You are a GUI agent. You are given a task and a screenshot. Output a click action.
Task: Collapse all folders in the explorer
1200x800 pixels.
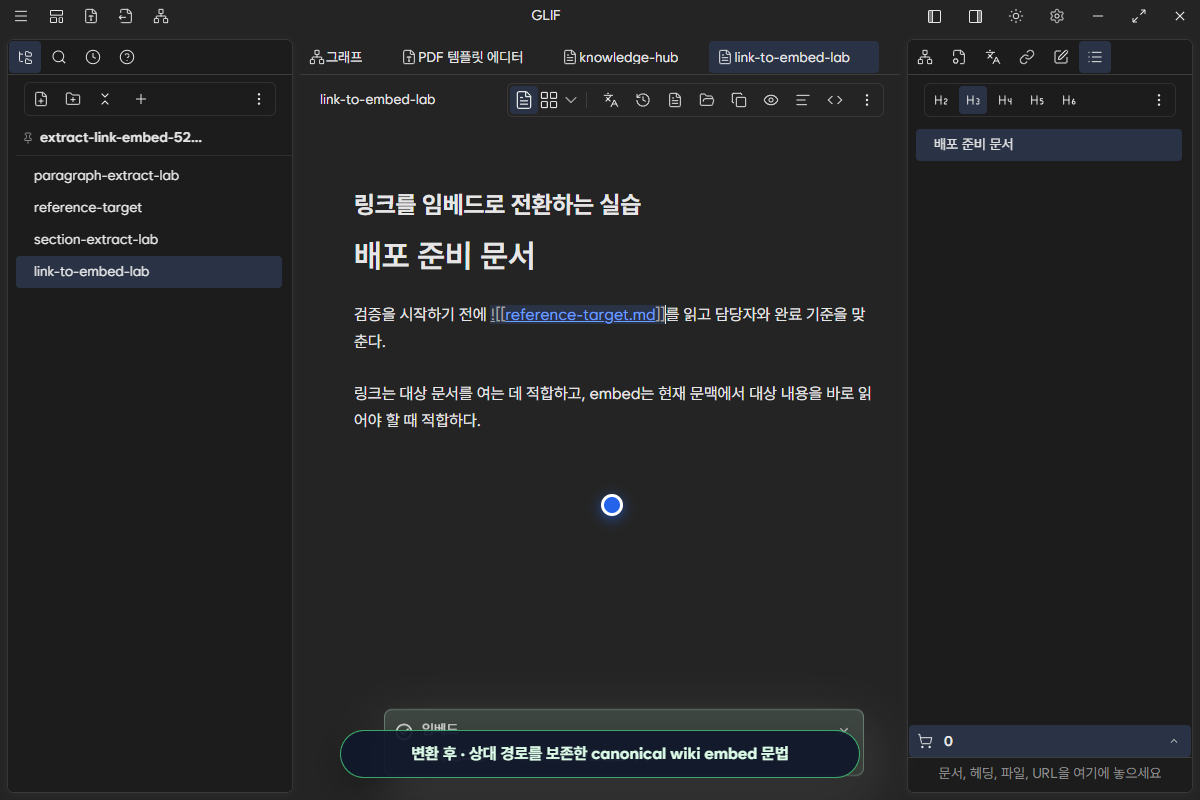point(105,99)
